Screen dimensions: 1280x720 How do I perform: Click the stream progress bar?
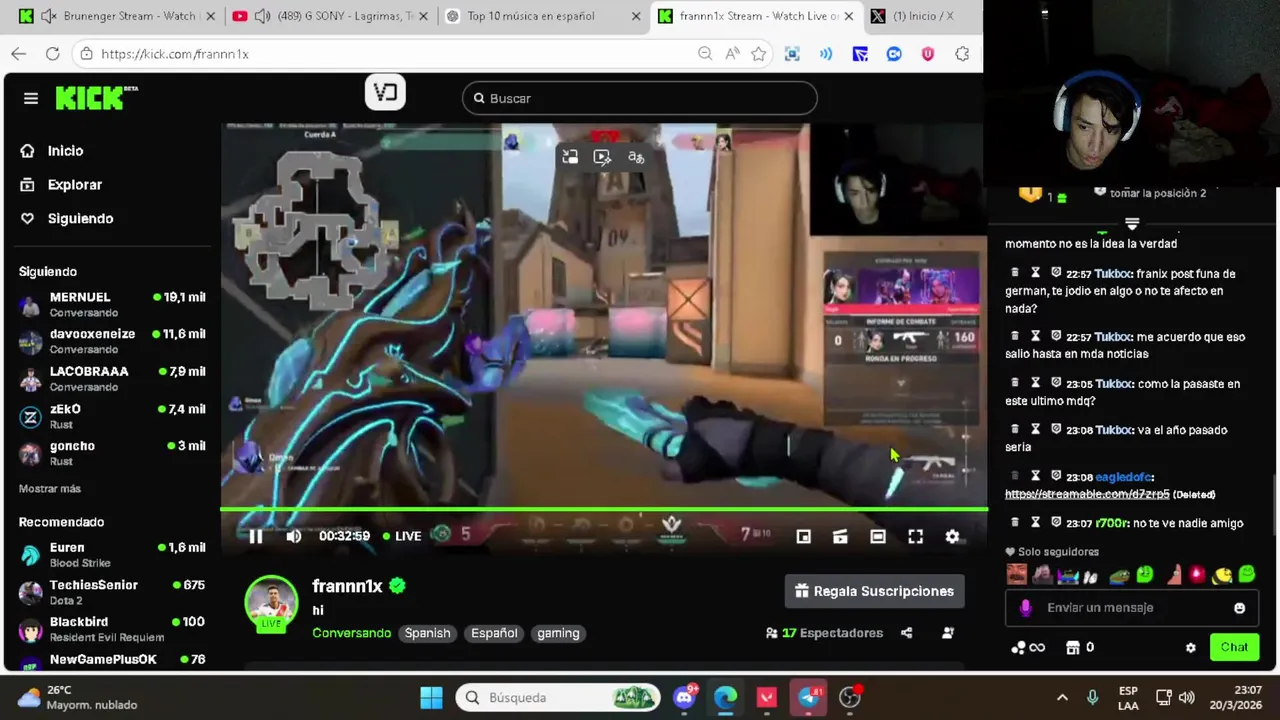click(x=604, y=510)
